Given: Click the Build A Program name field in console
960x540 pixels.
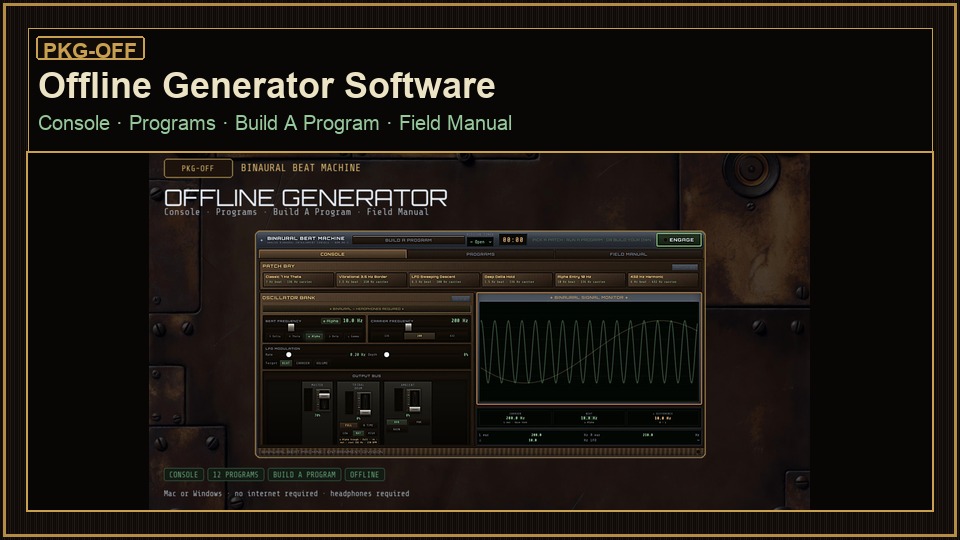Looking at the screenshot, I should [x=408, y=240].
